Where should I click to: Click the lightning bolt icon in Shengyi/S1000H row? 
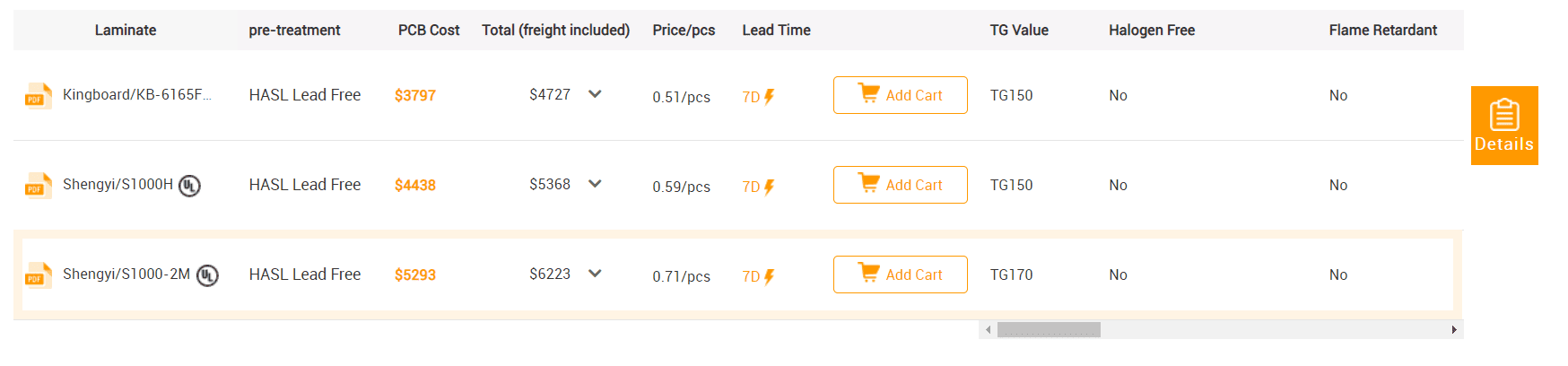(769, 187)
